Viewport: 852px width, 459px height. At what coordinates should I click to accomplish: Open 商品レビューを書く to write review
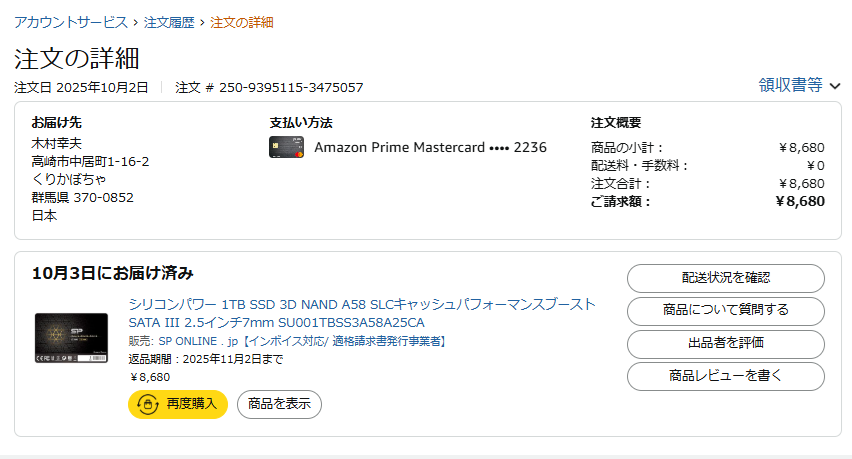[x=725, y=376]
